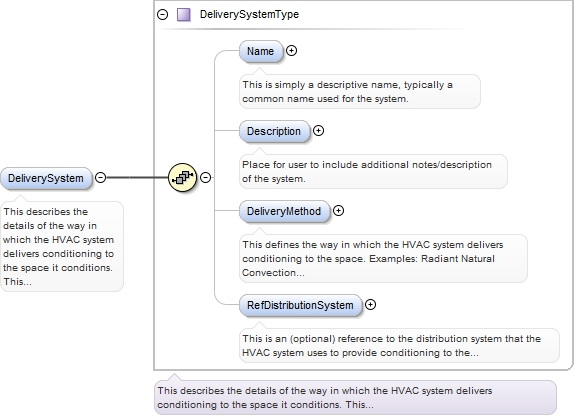Collapse the DeliverySystem element node
This screenshot has width=575, height=418.
pos(100,177)
